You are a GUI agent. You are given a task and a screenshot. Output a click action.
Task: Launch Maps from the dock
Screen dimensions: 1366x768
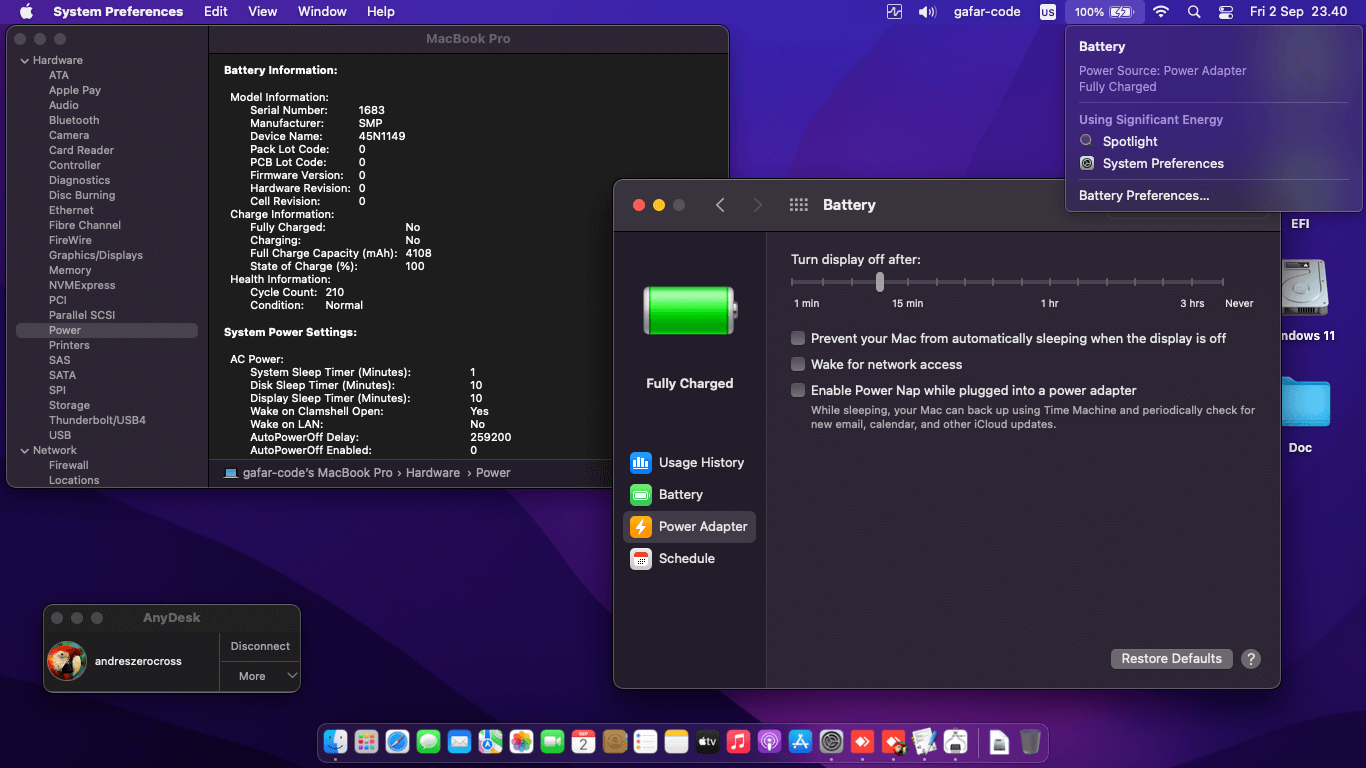pos(490,742)
